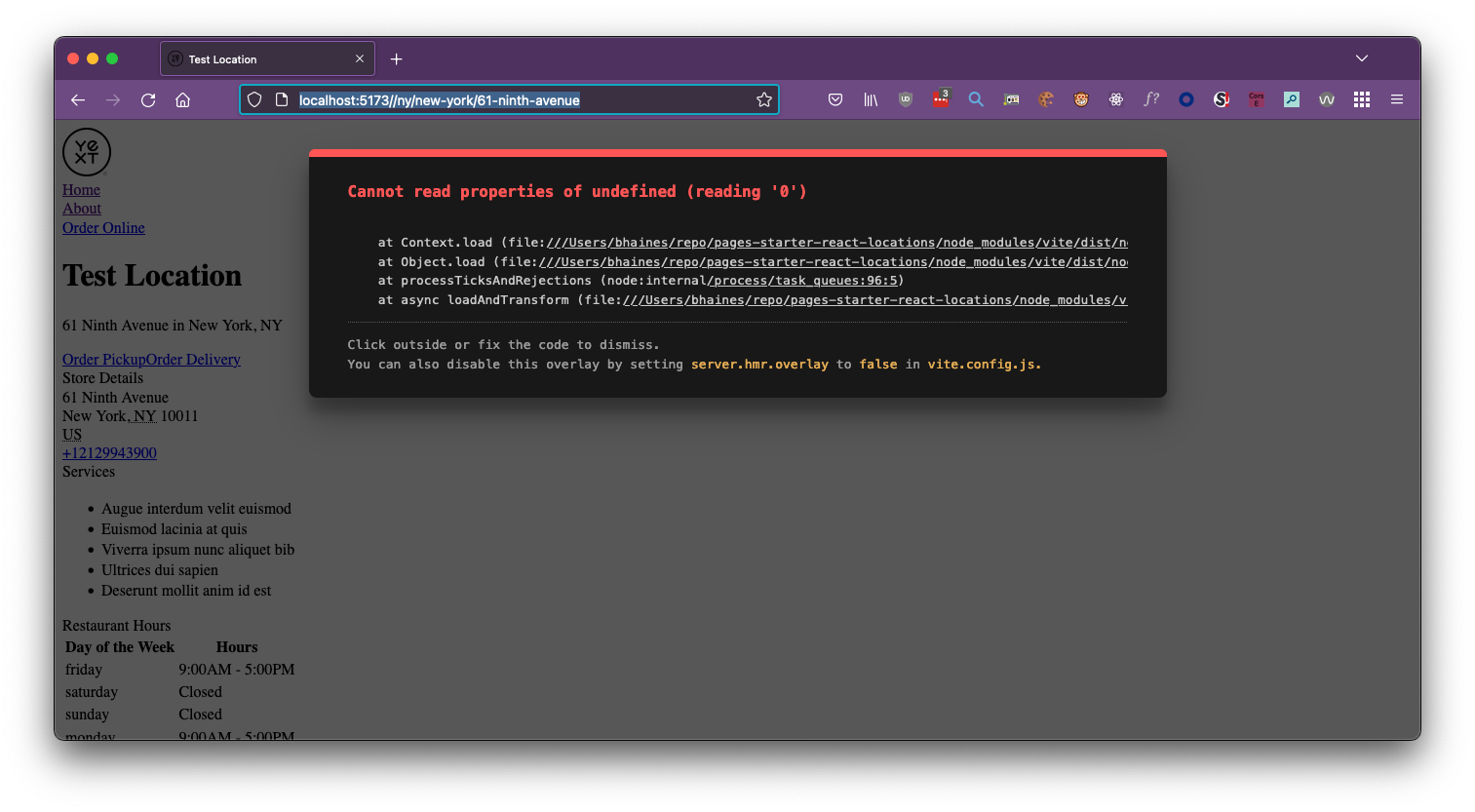Open the Wappalyzer extension
This screenshot has width=1475, height=812.
[1327, 98]
